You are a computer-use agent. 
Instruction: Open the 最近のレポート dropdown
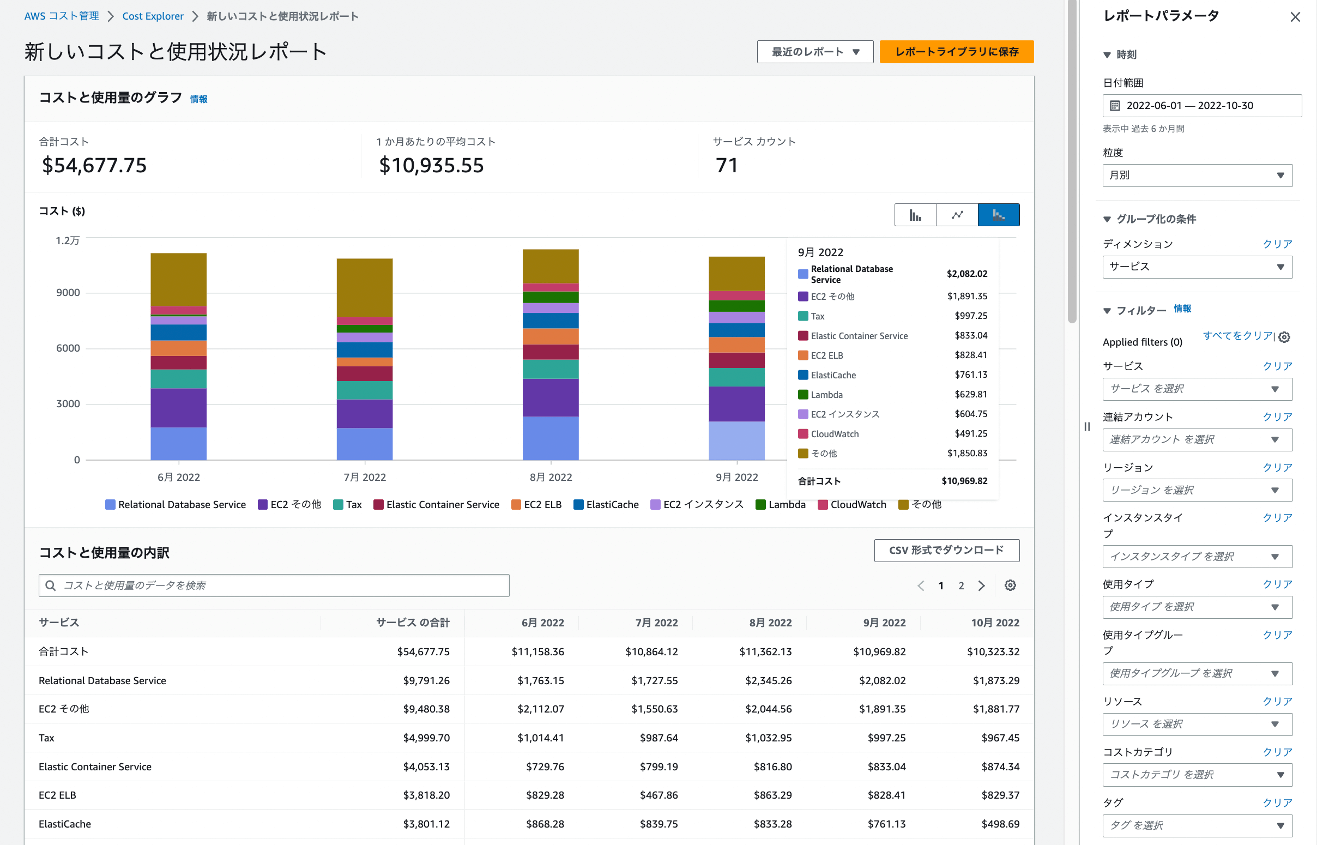point(815,52)
